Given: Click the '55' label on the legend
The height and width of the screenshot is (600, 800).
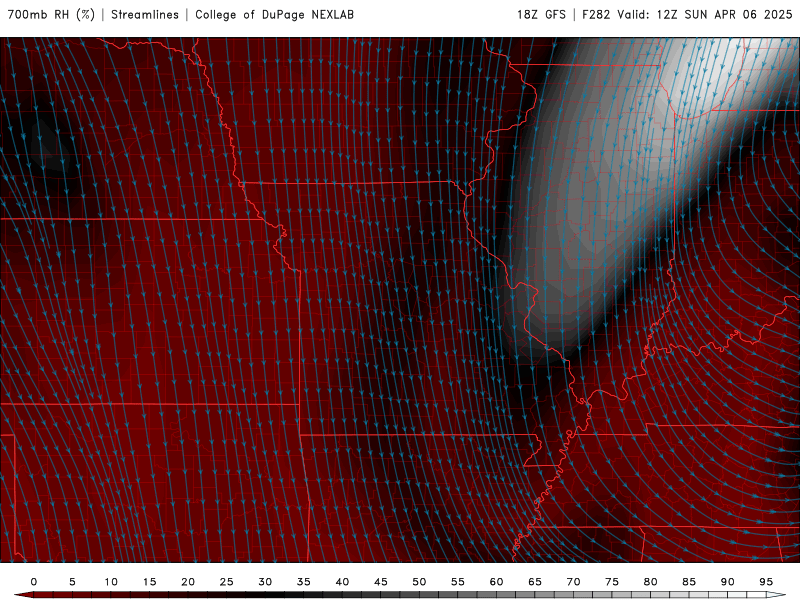Looking at the screenshot, I should coord(458,582).
